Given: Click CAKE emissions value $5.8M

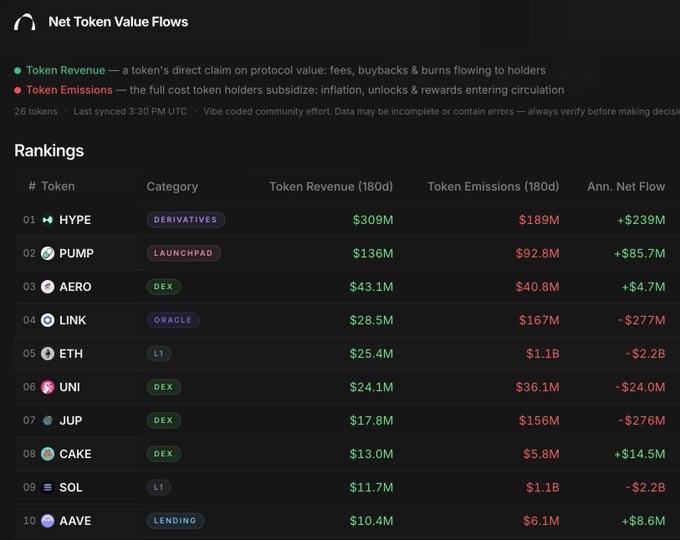Looking at the screenshot, I should click(541, 454).
